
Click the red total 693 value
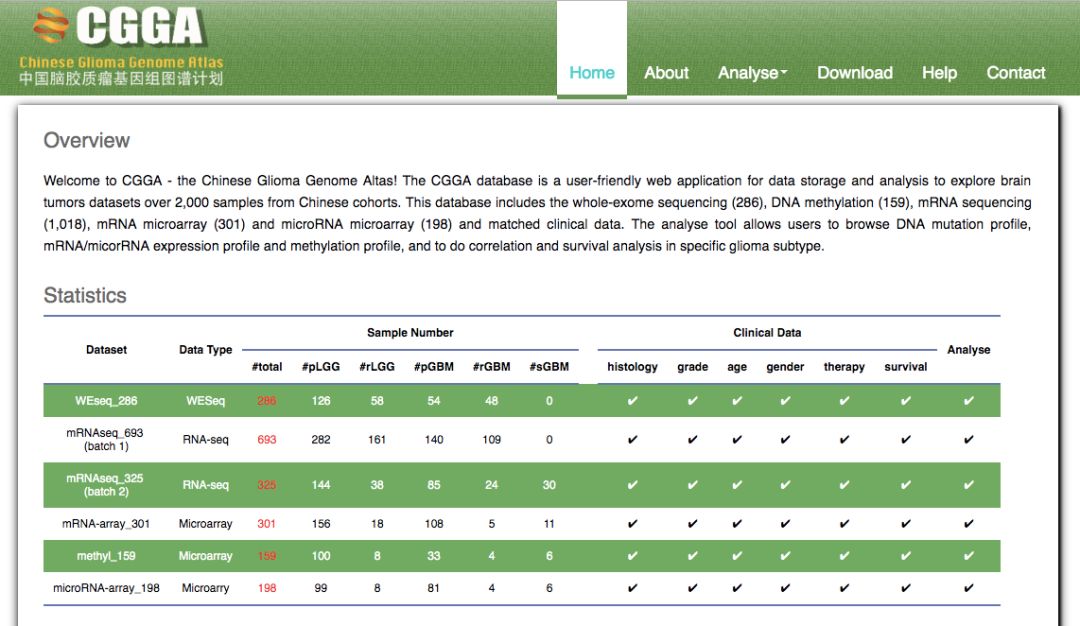click(x=267, y=439)
